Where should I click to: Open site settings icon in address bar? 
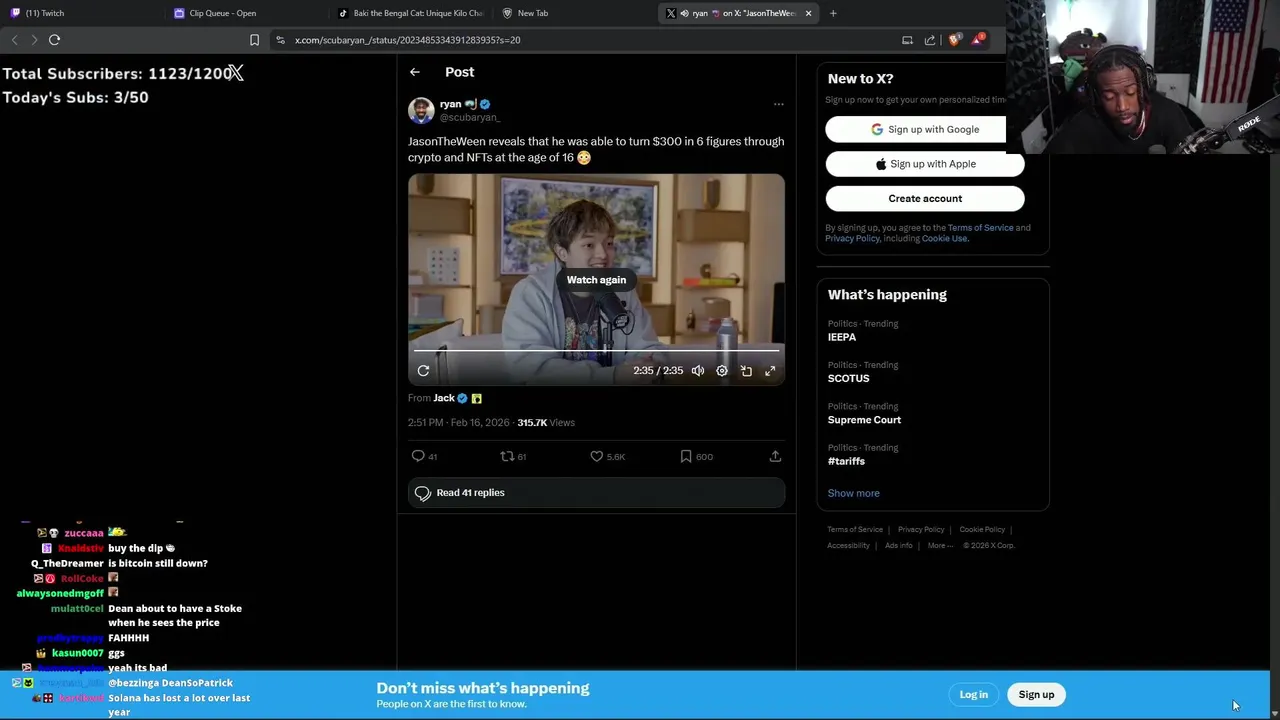[x=281, y=40]
